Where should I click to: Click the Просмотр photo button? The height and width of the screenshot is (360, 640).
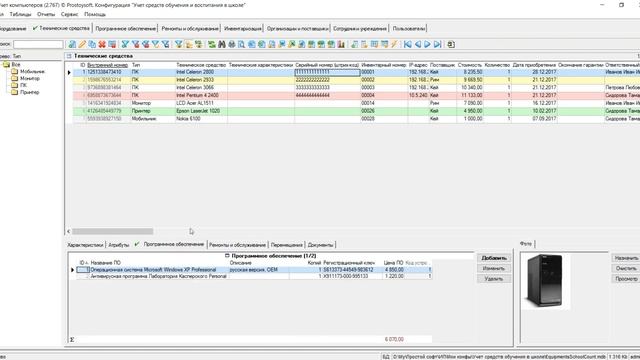(626, 279)
